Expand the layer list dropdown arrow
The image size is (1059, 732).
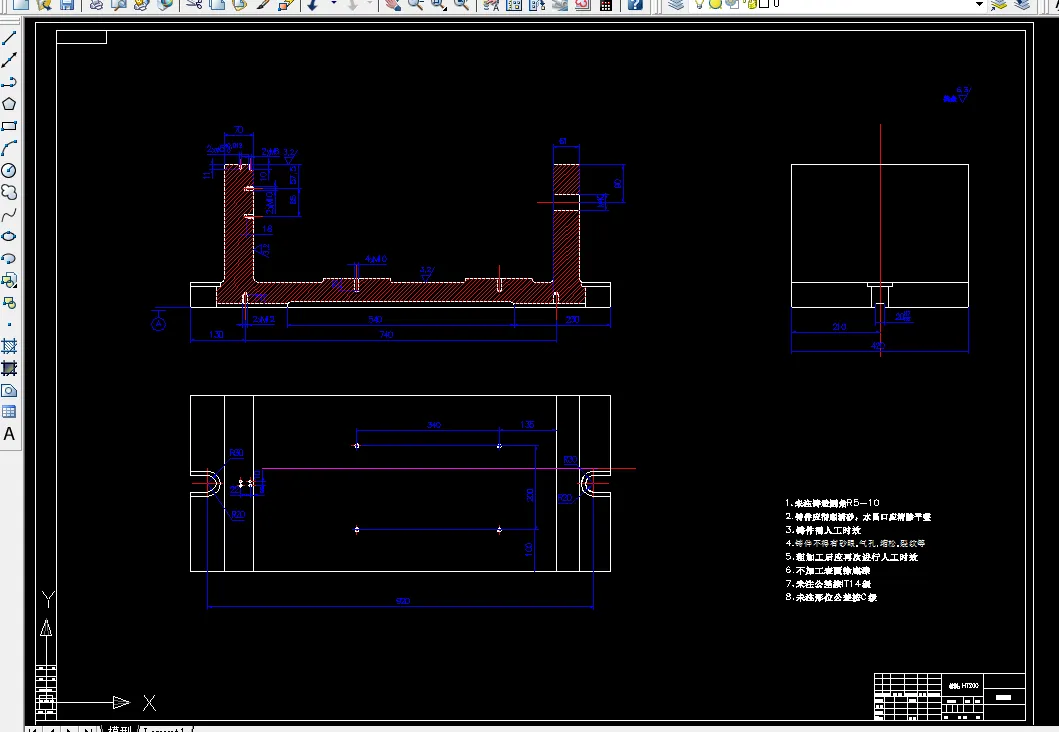click(979, 4)
